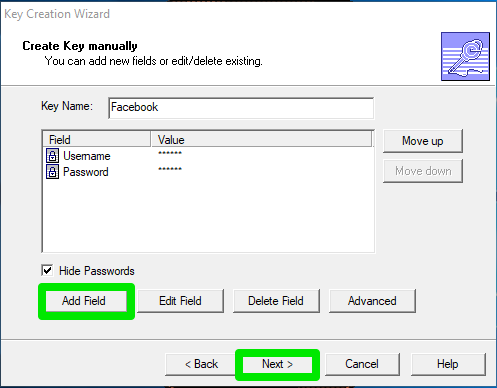Viewport: 497px width, 388px height.
Task: Click the lock icon beside Password
Action: [x=52, y=172]
